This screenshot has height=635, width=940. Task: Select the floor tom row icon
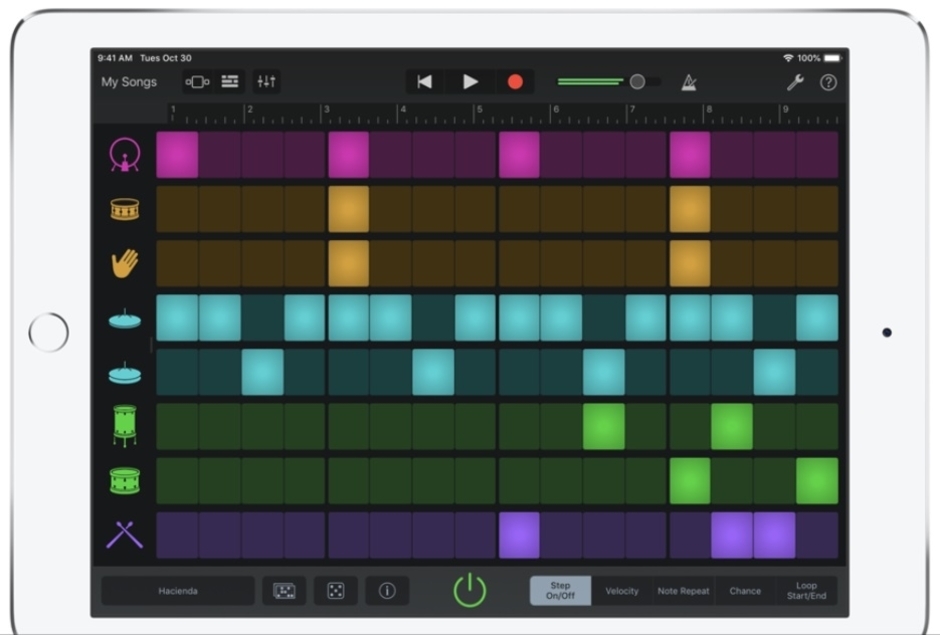click(125, 426)
